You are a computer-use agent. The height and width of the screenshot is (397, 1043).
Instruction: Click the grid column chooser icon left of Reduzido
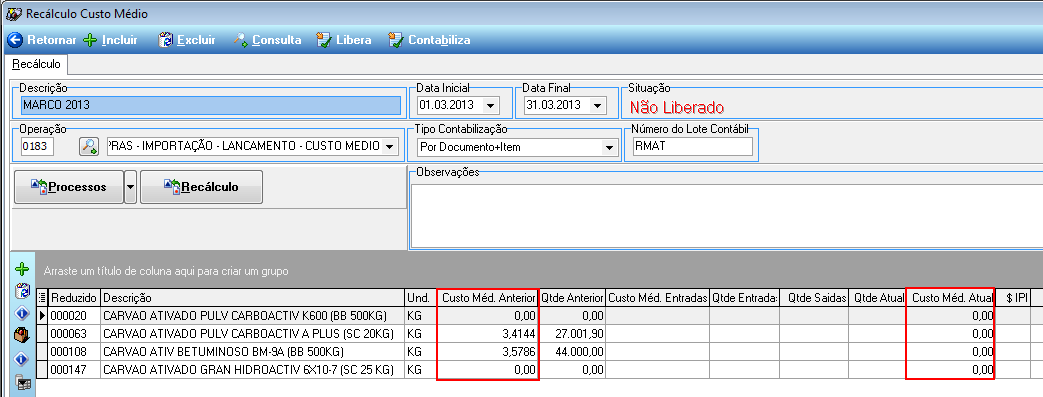tap(43, 298)
